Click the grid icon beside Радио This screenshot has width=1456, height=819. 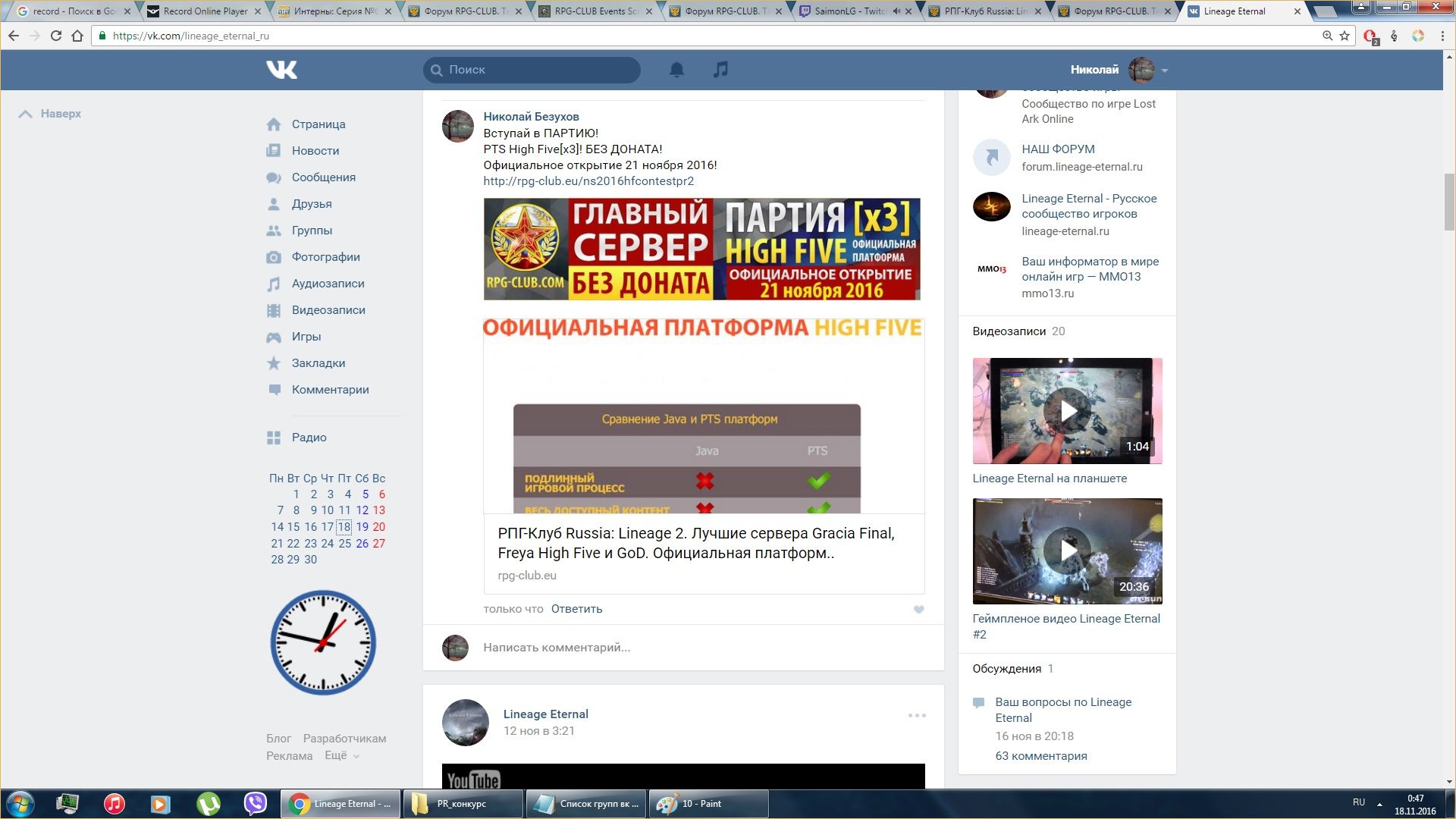point(274,438)
